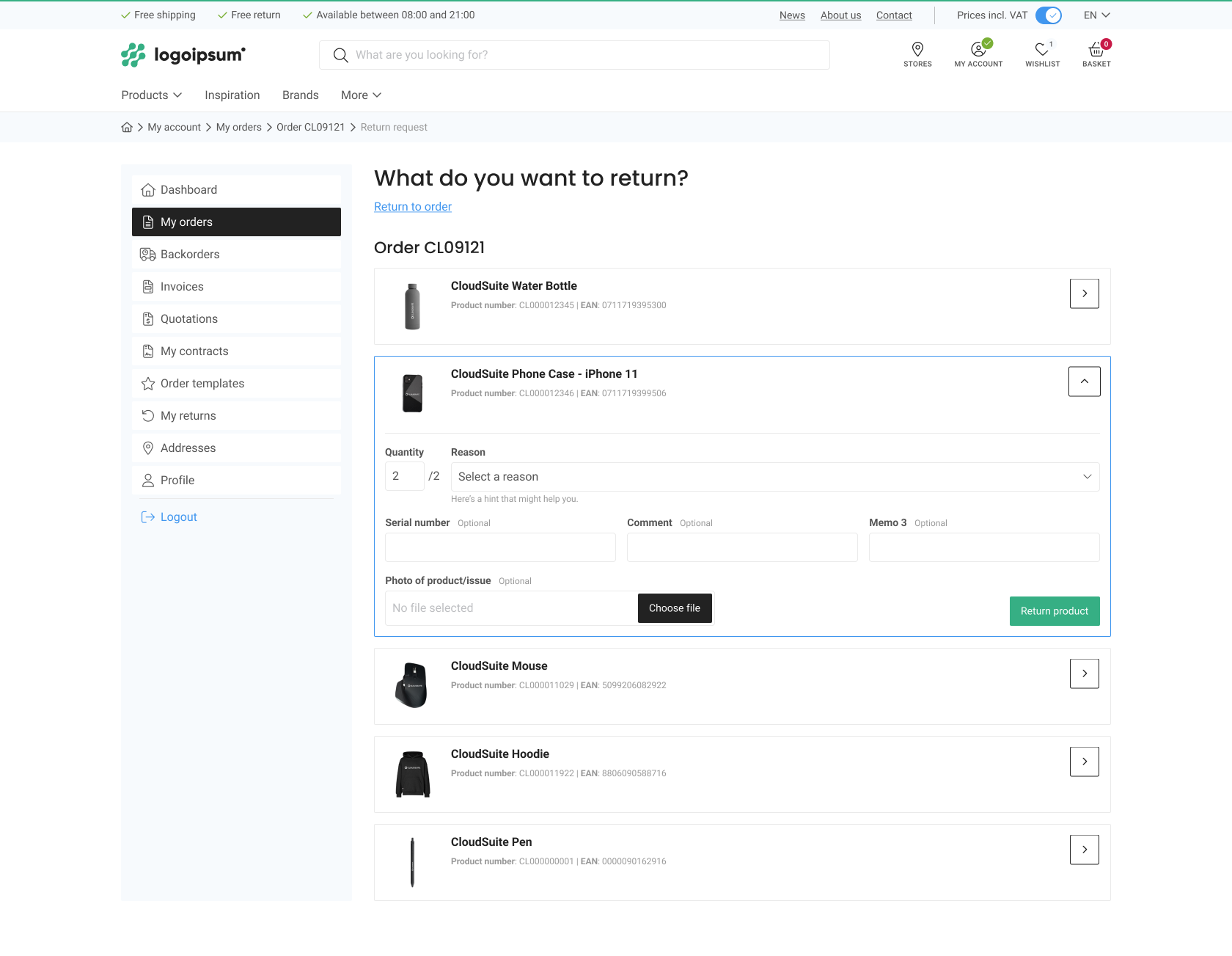Screen dimensions: 1232x956
Task: Click the Logout icon in sidebar
Action: [x=148, y=517]
